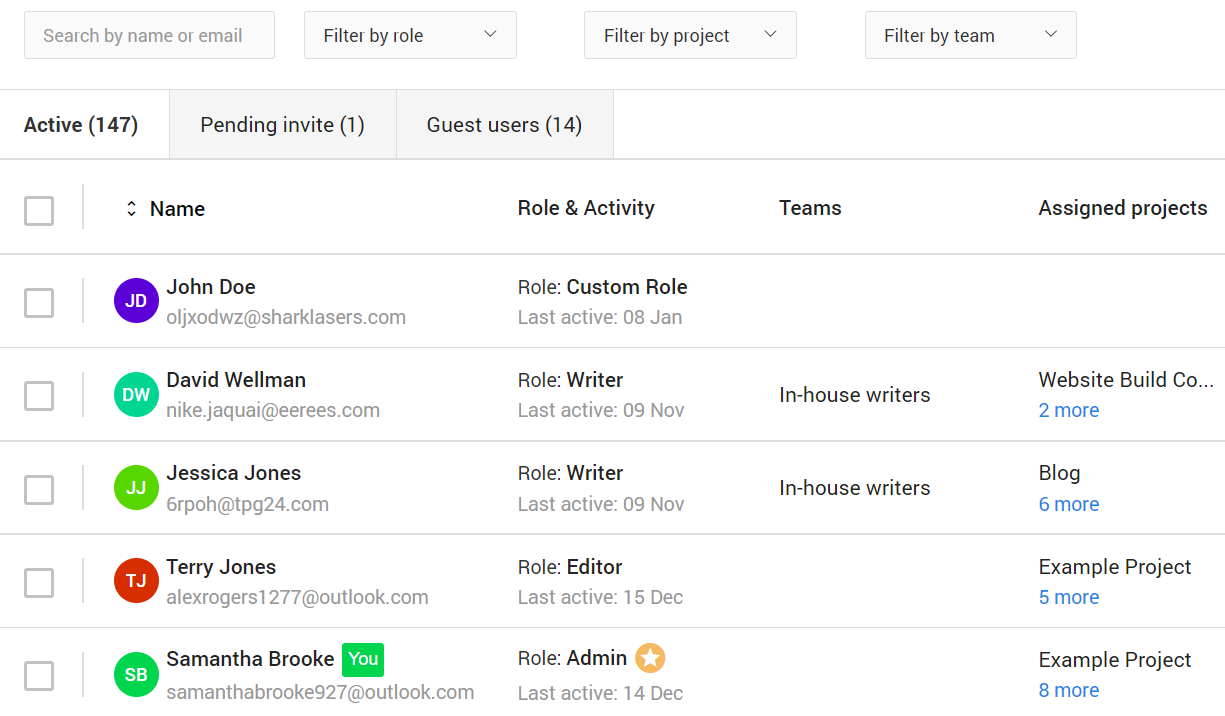The width and height of the screenshot is (1225, 716).
Task: Click email oljxodwz@sharklasers.com
Action: (286, 317)
